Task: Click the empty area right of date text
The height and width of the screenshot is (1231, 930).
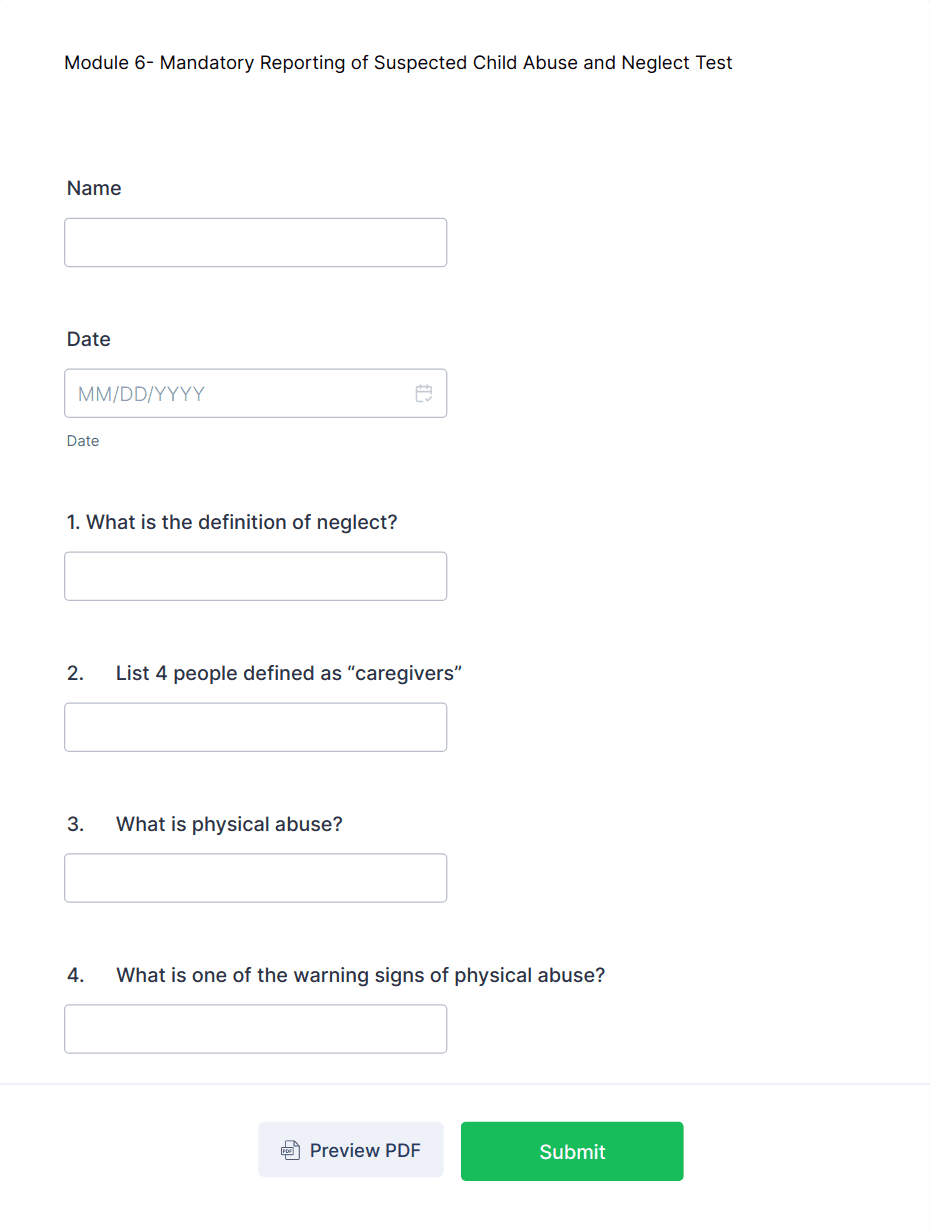Action: coord(308,394)
